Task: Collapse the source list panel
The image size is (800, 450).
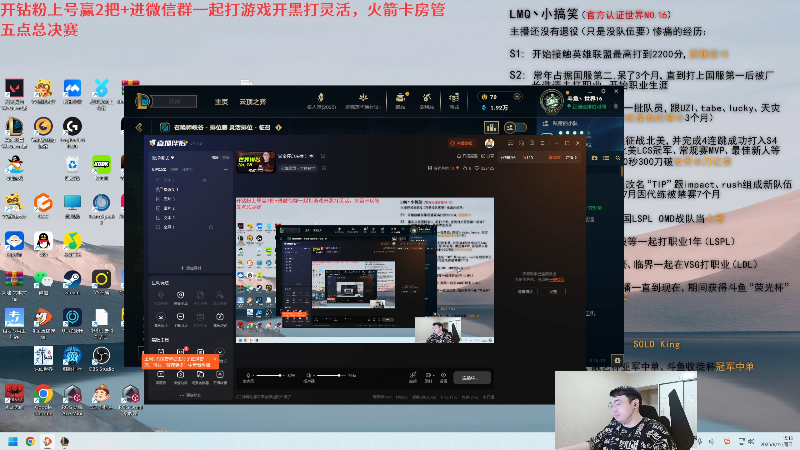Action: 226,169
